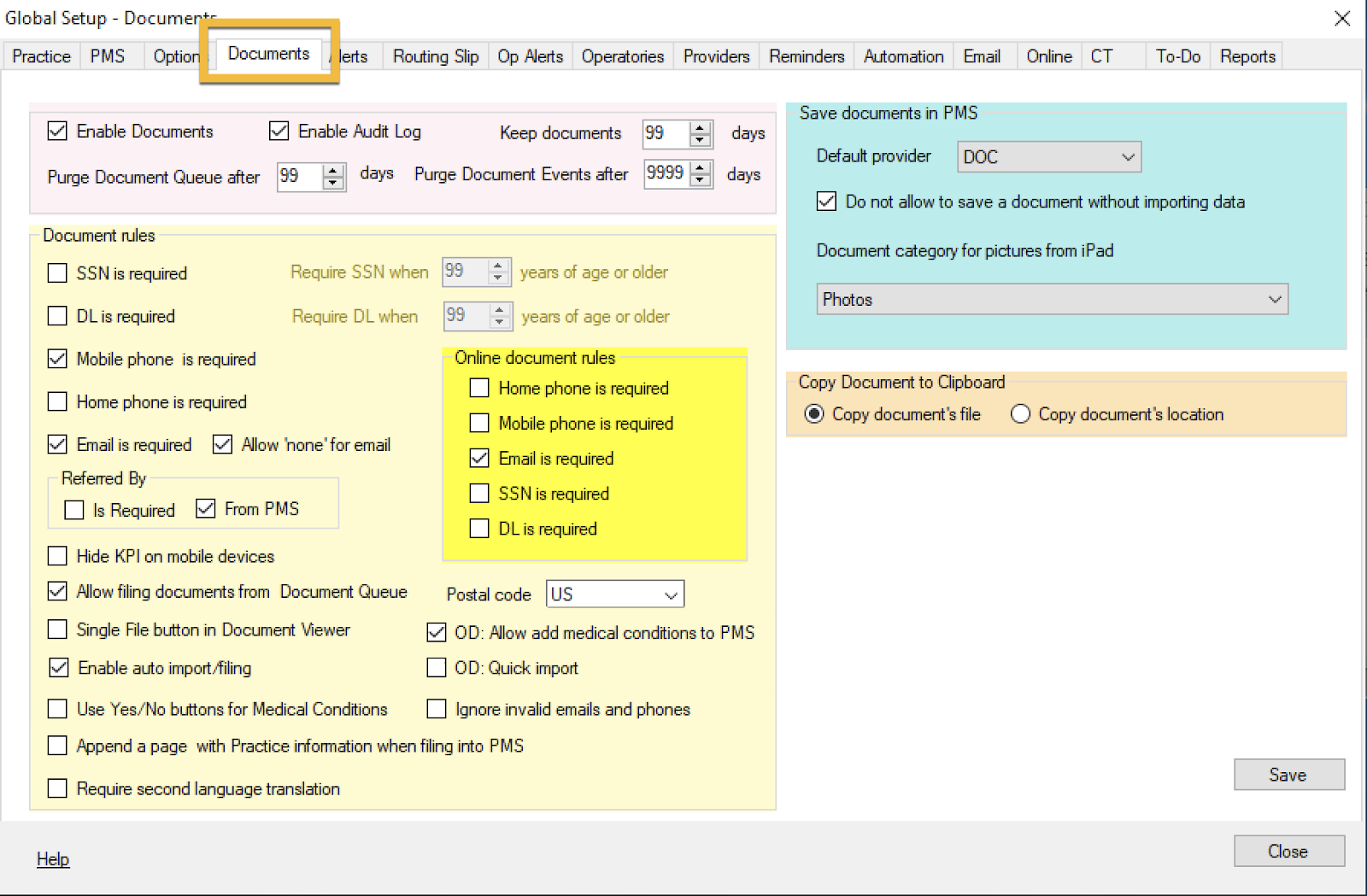Click the Save button
The width and height of the screenshot is (1367, 896).
[x=1288, y=775]
